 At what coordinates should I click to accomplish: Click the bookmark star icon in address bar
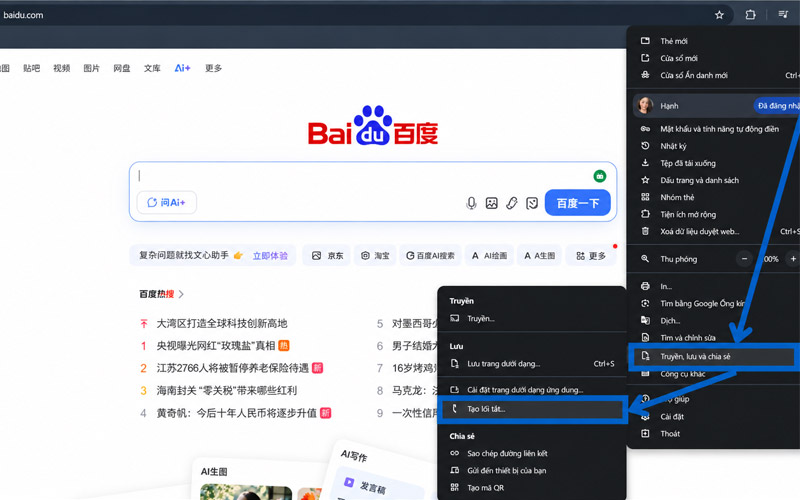(x=719, y=15)
